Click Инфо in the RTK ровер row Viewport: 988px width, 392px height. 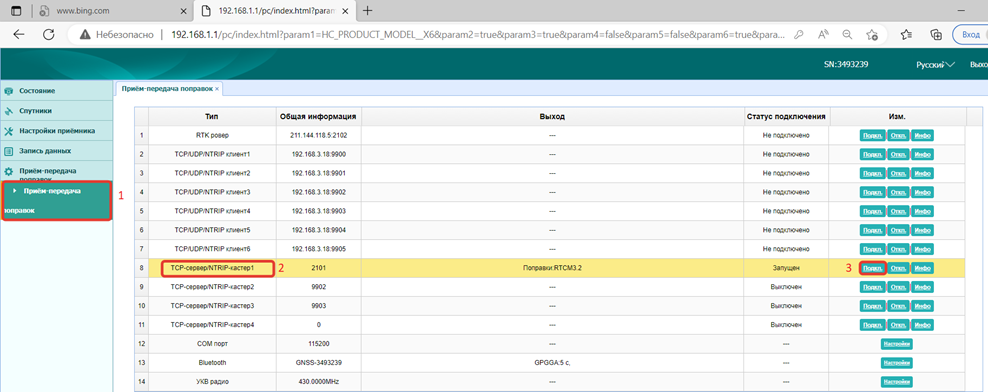tap(922, 135)
